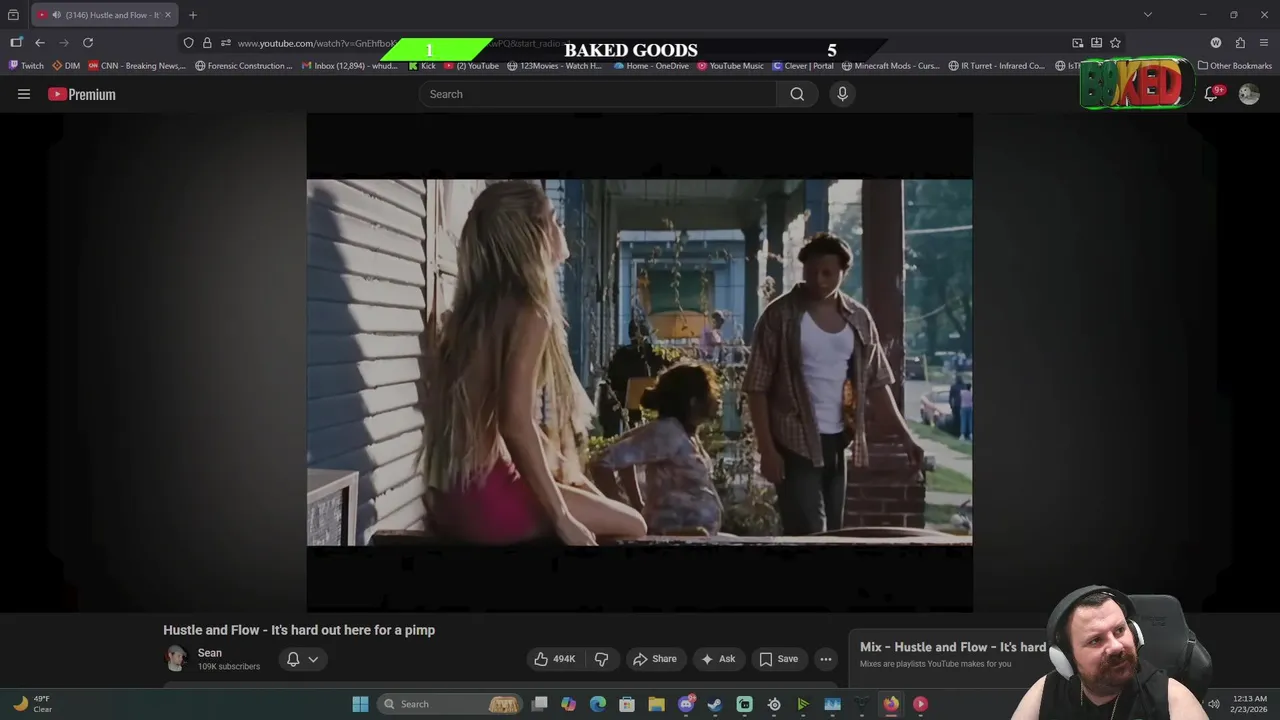Viewport: 1280px width, 720px height.
Task: Bookmark this page with the star icon
Action: [1115, 43]
